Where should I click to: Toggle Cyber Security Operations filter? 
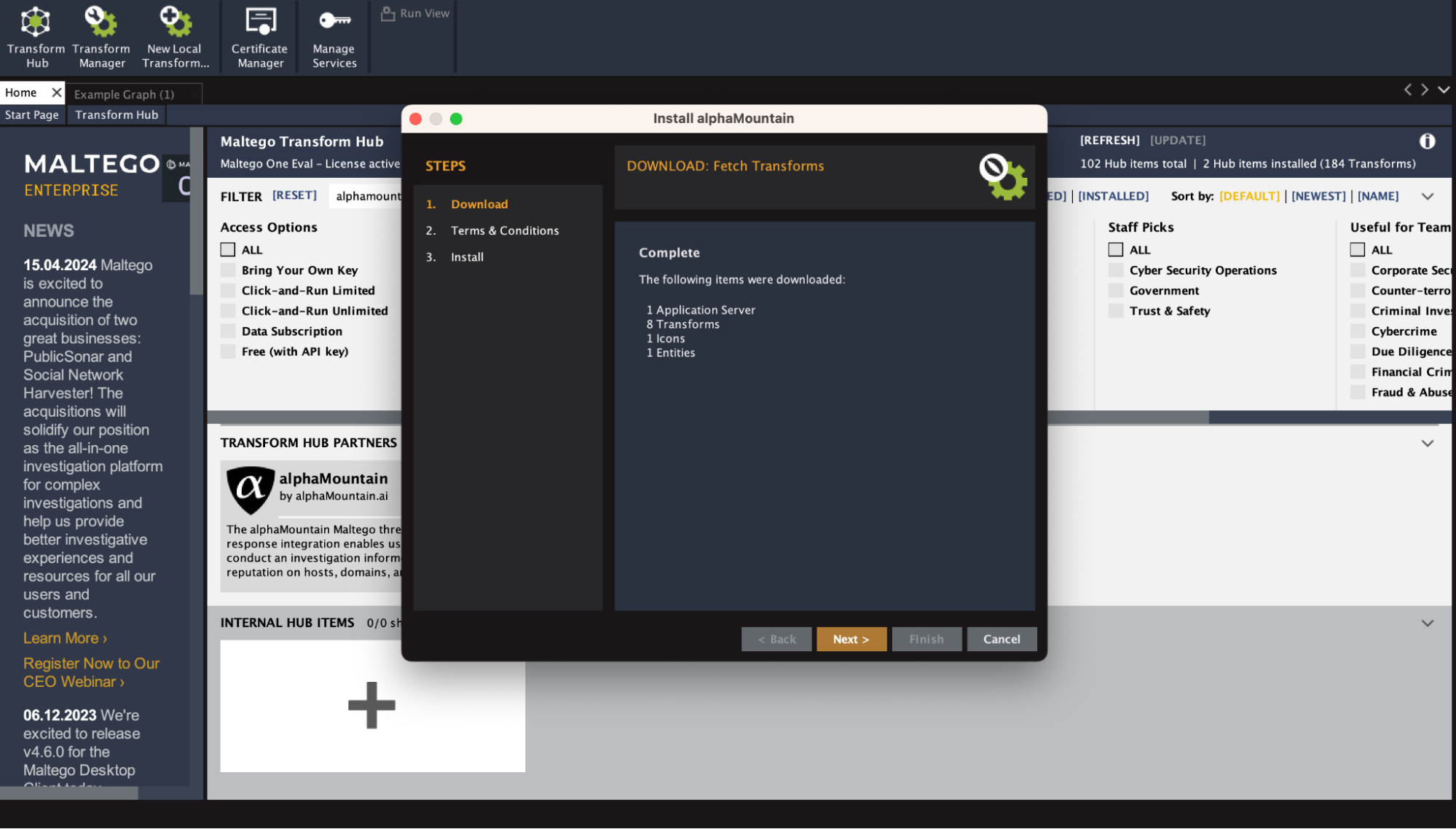1115,270
